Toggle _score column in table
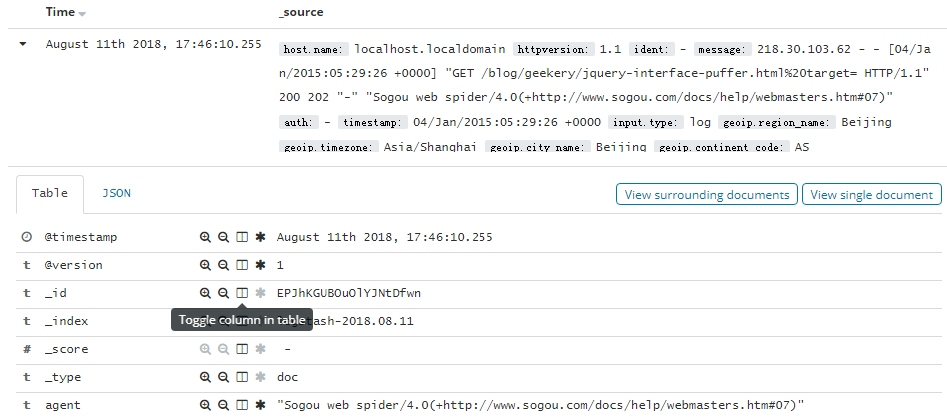 point(242,349)
